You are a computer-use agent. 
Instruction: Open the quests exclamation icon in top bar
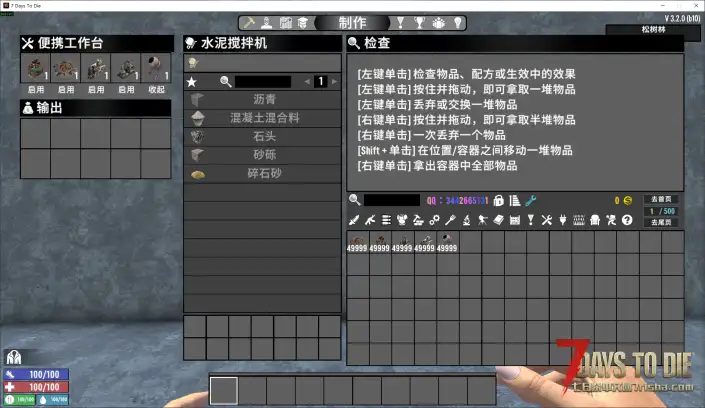(x=400, y=22)
